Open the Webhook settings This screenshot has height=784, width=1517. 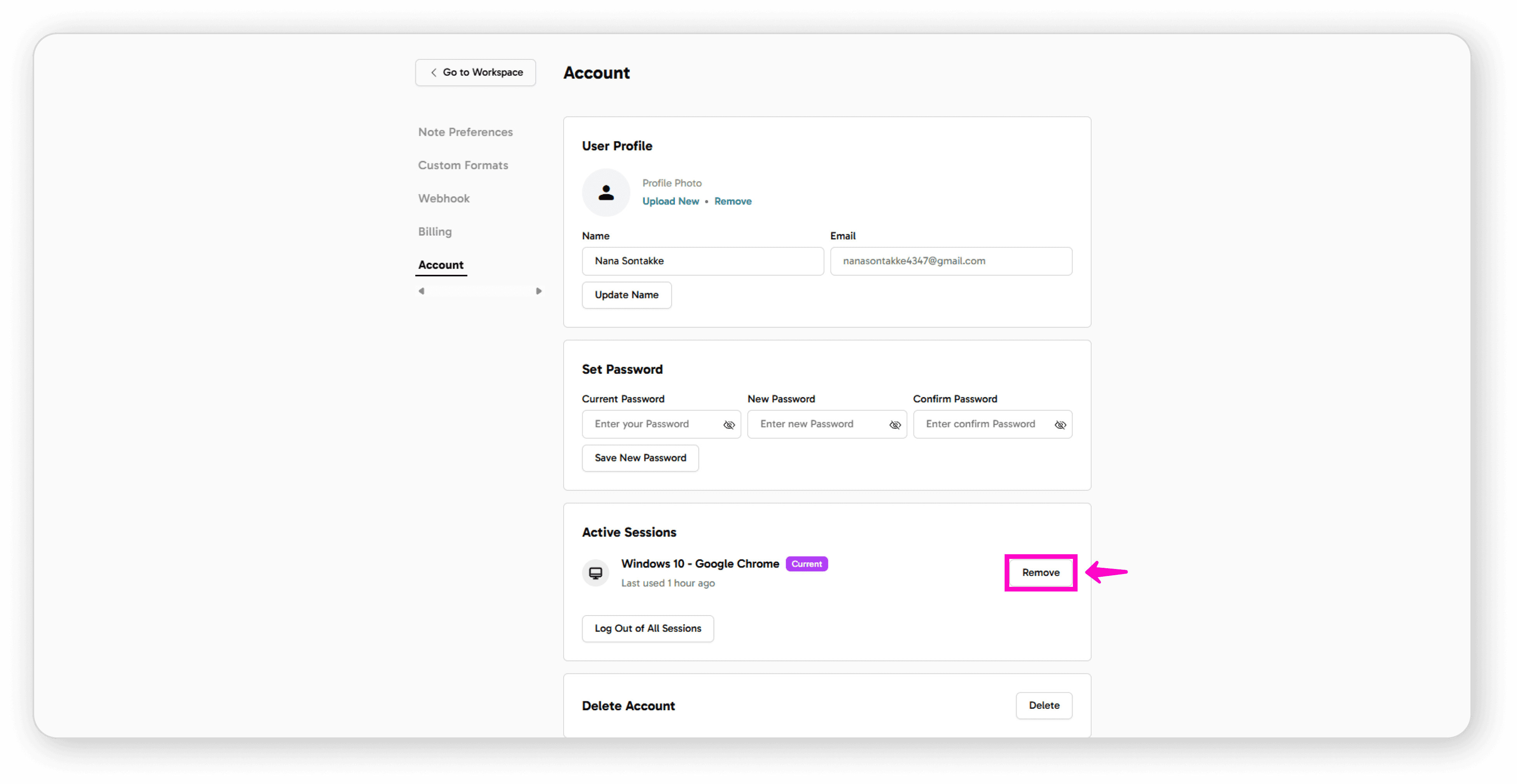tap(443, 199)
